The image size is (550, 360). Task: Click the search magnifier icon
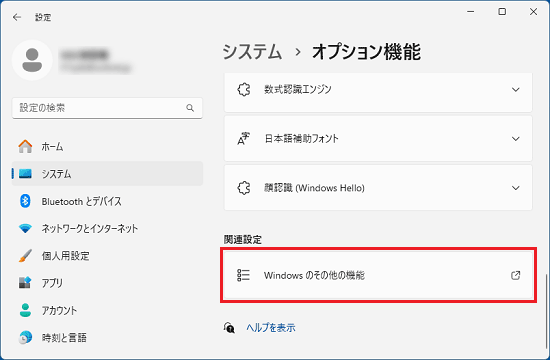[190, 108]
